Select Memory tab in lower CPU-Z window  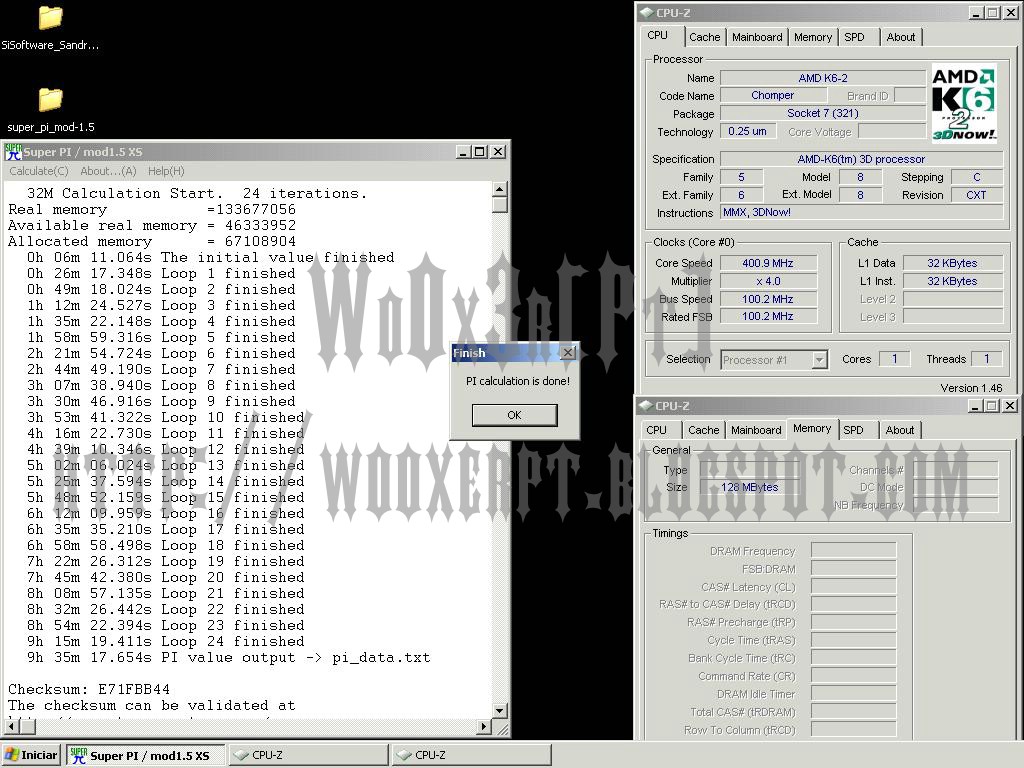tap(812, 428)
